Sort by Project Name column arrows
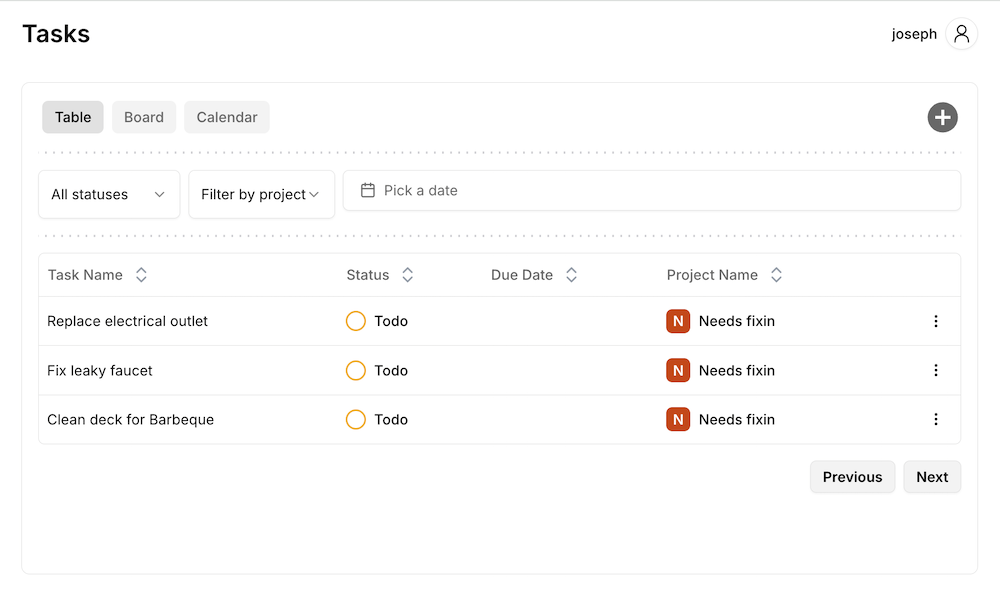Image resolution: width=1000 pixels, height=607 pixels. pyautogui.click(x=776, y=275)
